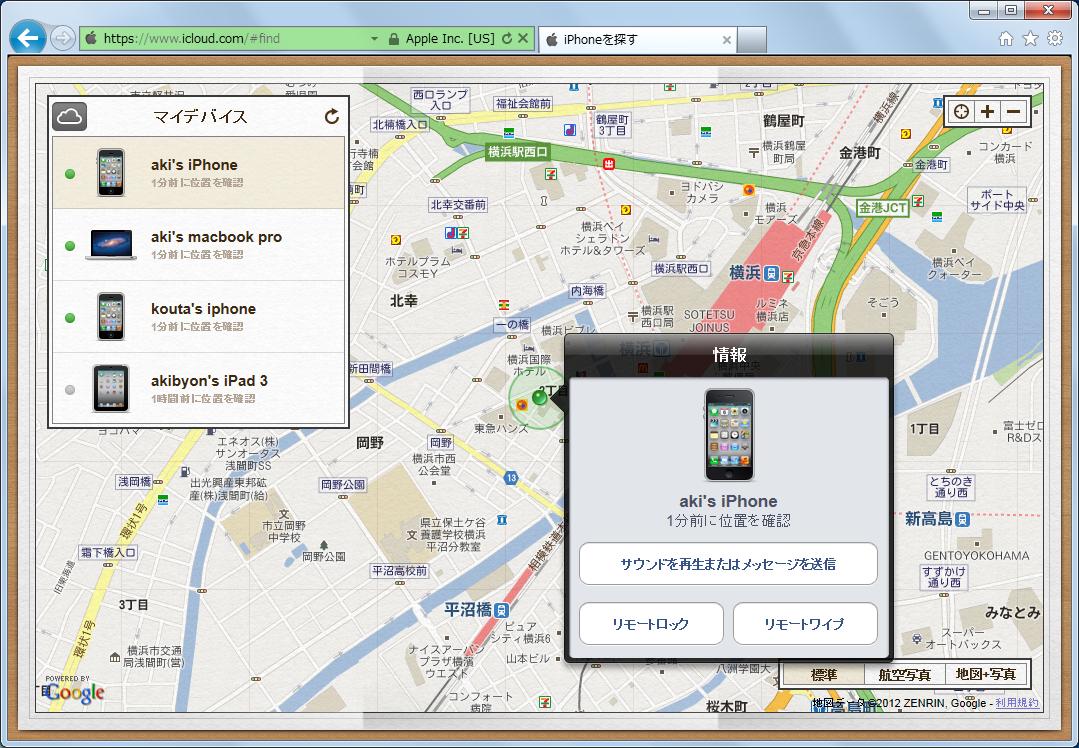Click the Google logo on map
1079x748 pixels.
[75, 692]
